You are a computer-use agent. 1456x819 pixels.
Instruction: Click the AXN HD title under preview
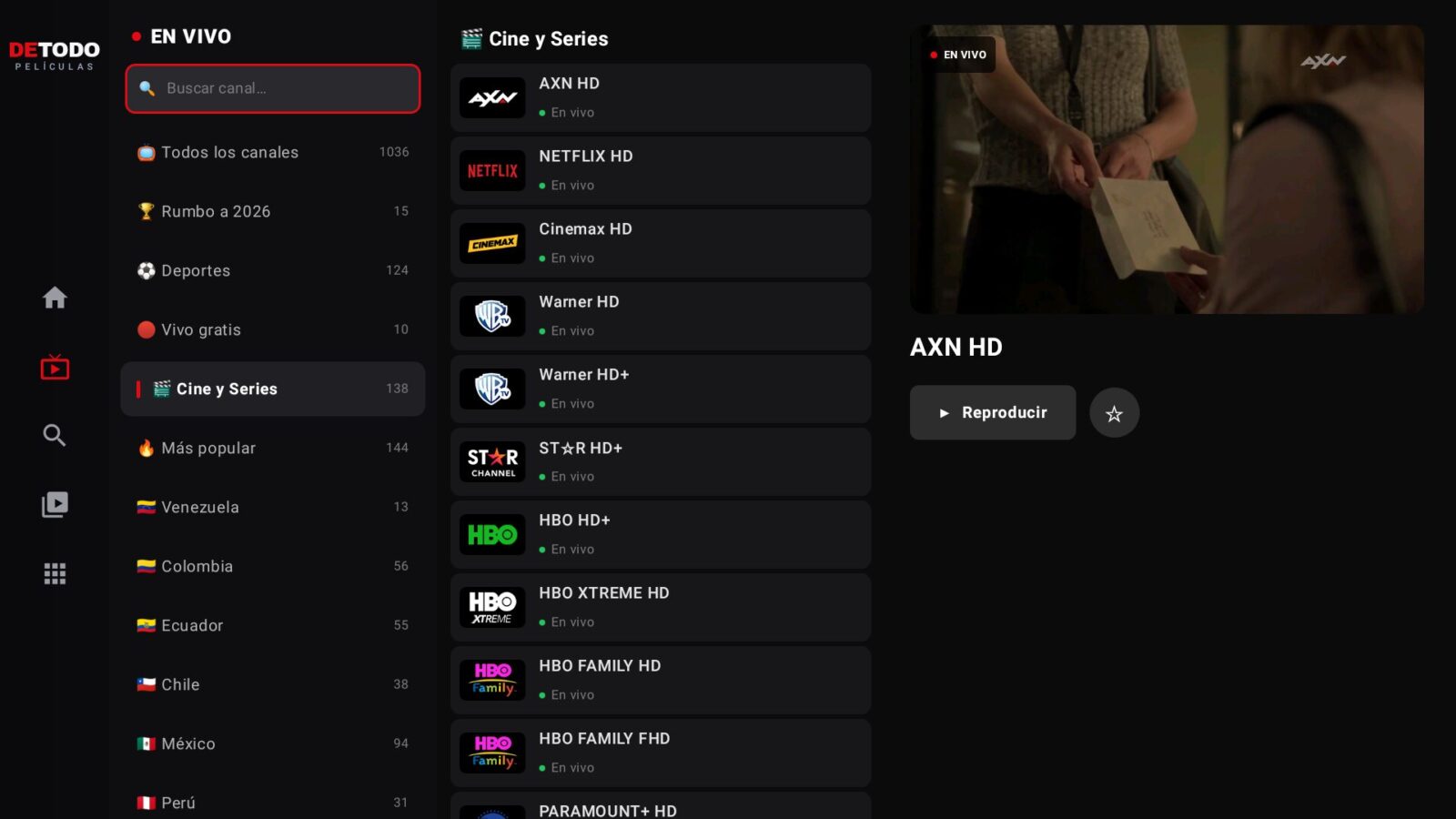956,347
